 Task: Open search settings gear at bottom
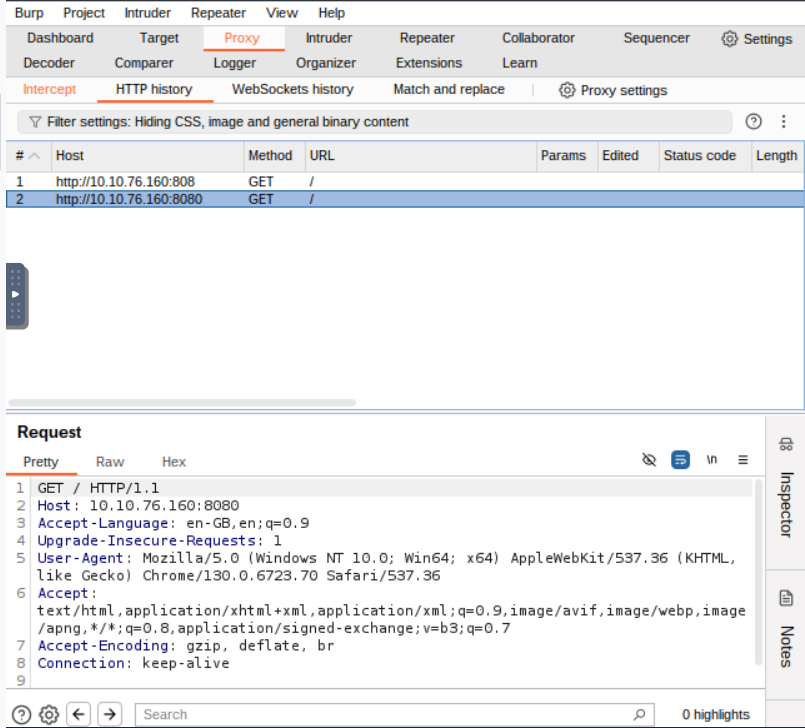point(49,715)
